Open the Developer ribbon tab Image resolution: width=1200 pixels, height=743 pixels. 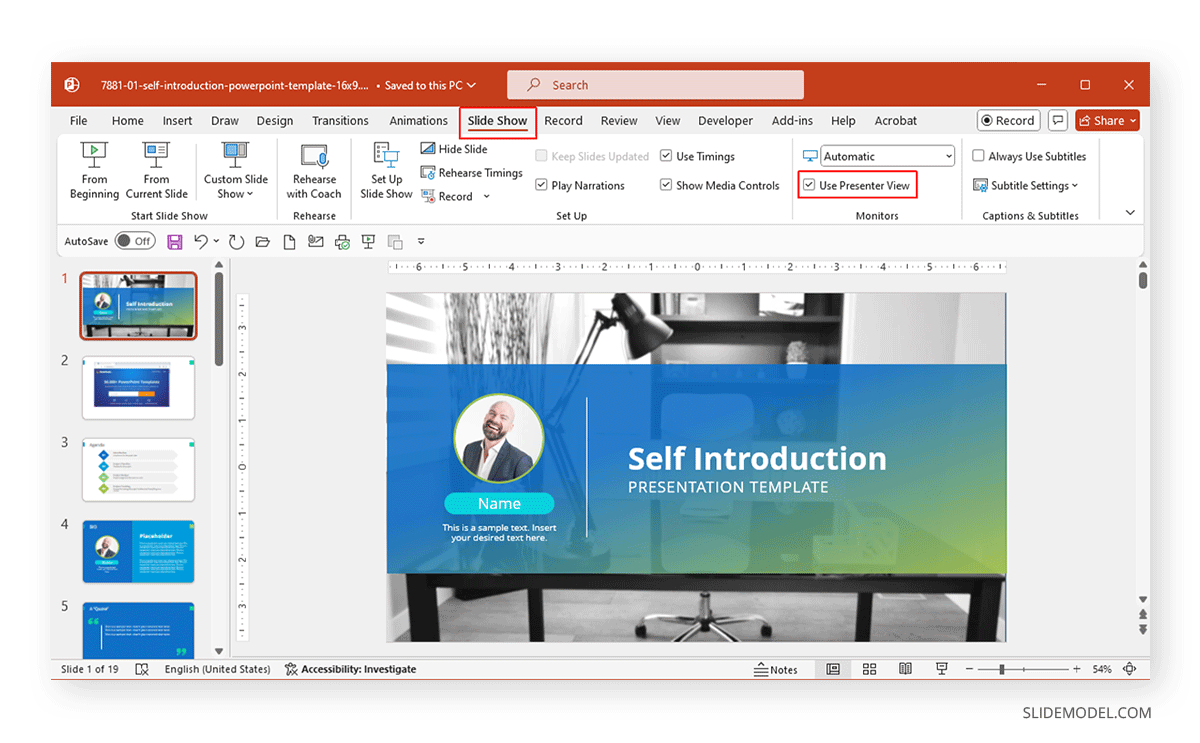(725, 120)
